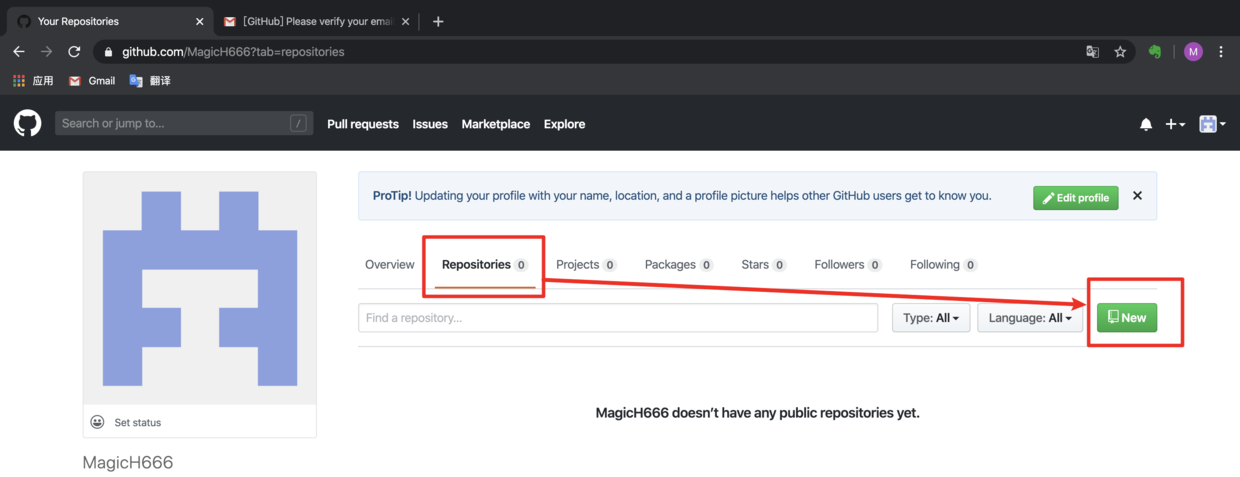The image size is (1240, 477).
Task: Click the translate page icon
Action: (x=1093, y=52)
